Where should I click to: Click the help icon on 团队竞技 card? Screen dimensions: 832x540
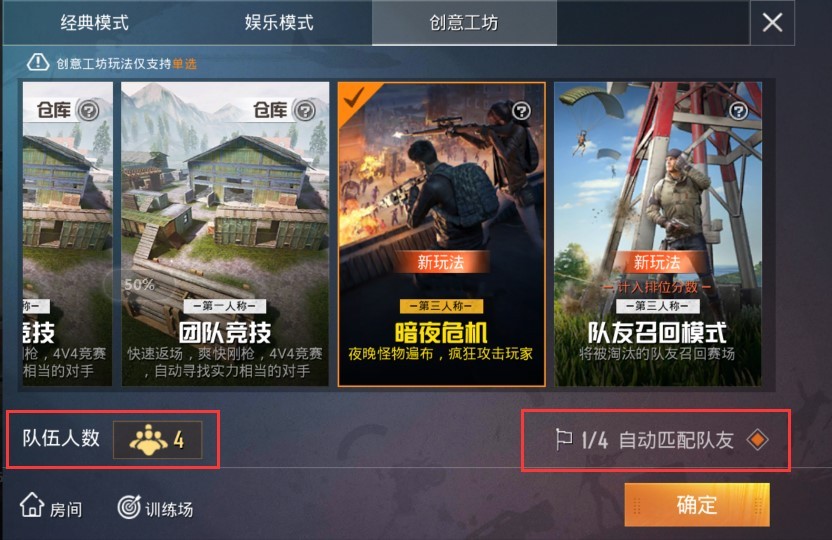[305, 111]
